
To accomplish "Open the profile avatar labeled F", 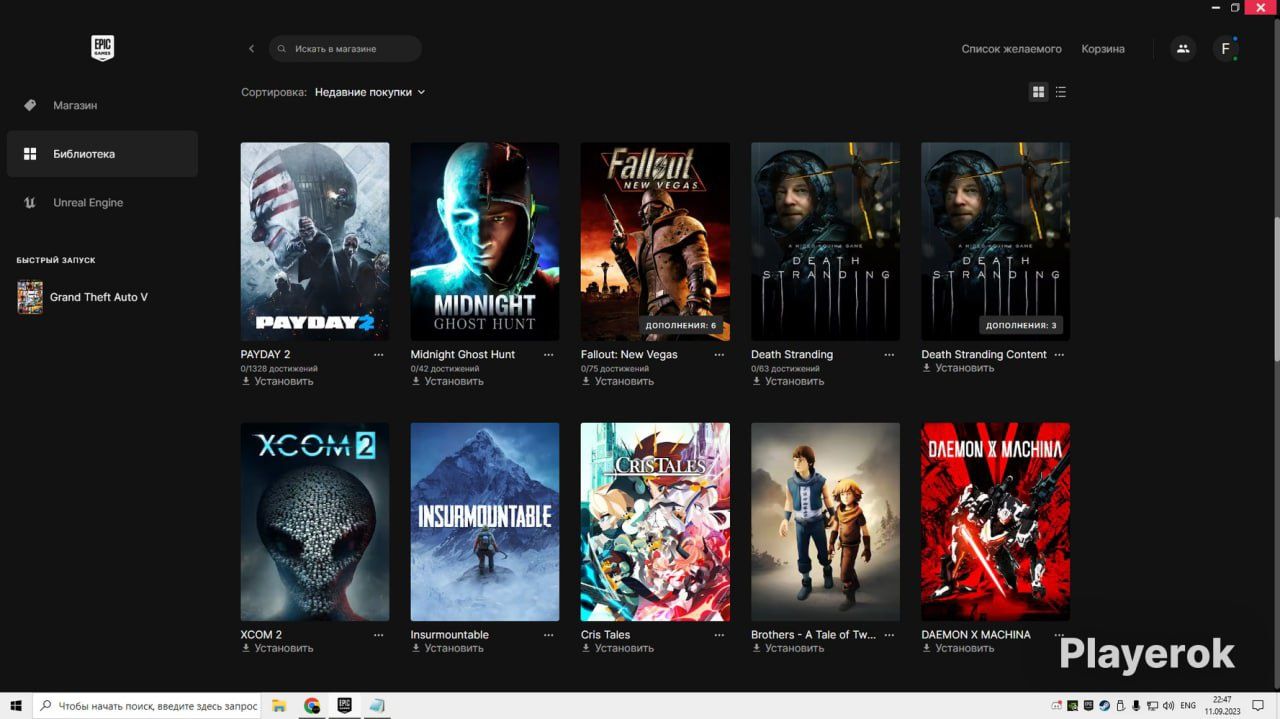I will 1226,48.
